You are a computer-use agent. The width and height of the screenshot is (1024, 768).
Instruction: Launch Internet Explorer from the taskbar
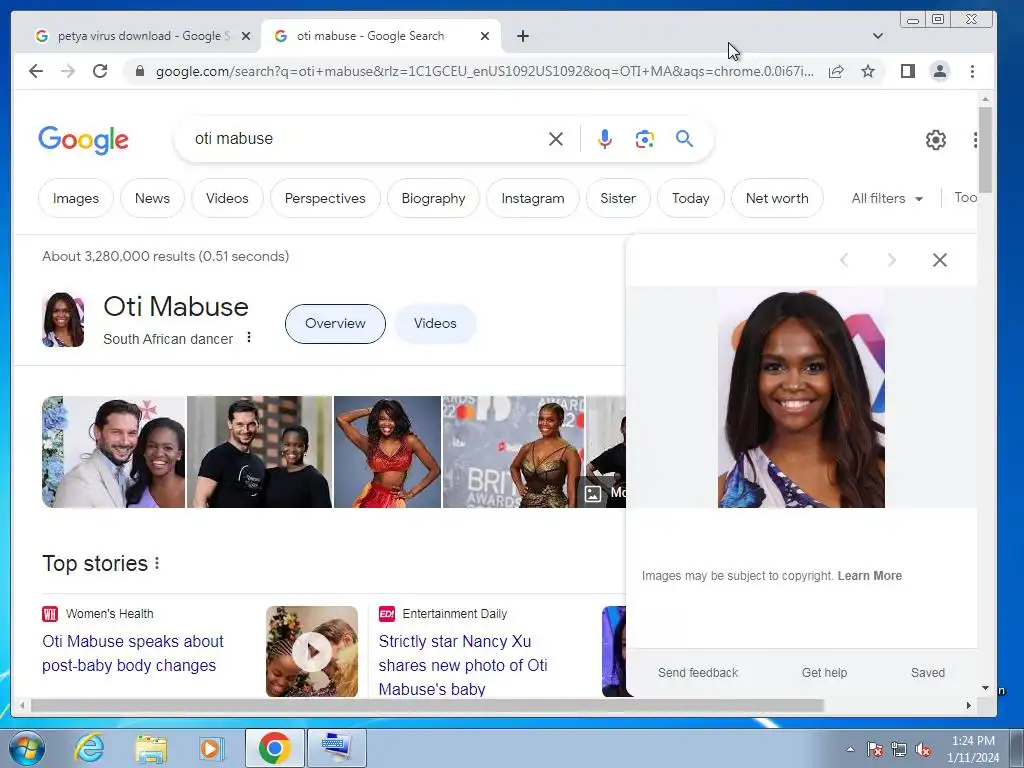tap(89, 748)
